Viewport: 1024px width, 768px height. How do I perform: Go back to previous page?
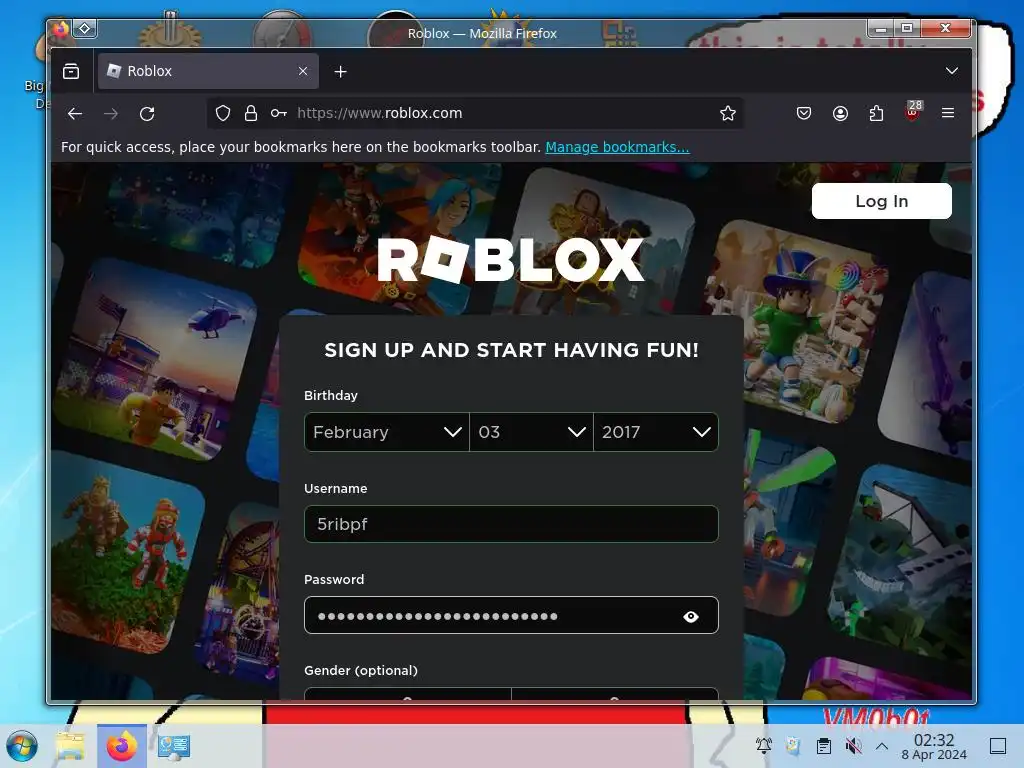[75, 114]
